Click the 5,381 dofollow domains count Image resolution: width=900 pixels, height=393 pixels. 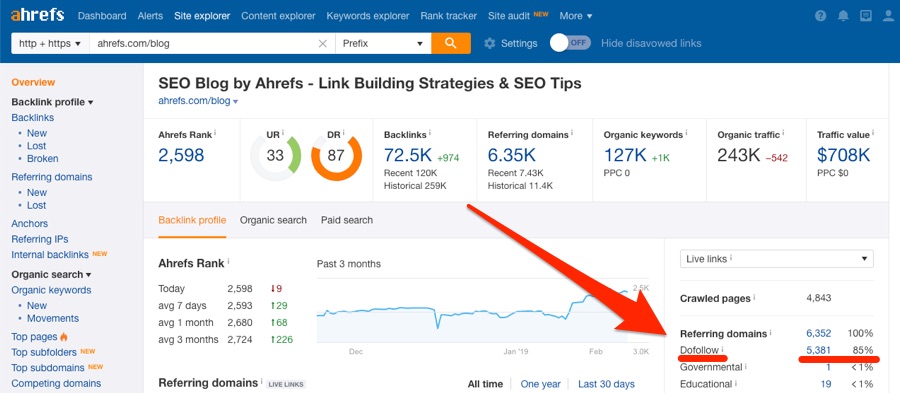pos(818,350)
